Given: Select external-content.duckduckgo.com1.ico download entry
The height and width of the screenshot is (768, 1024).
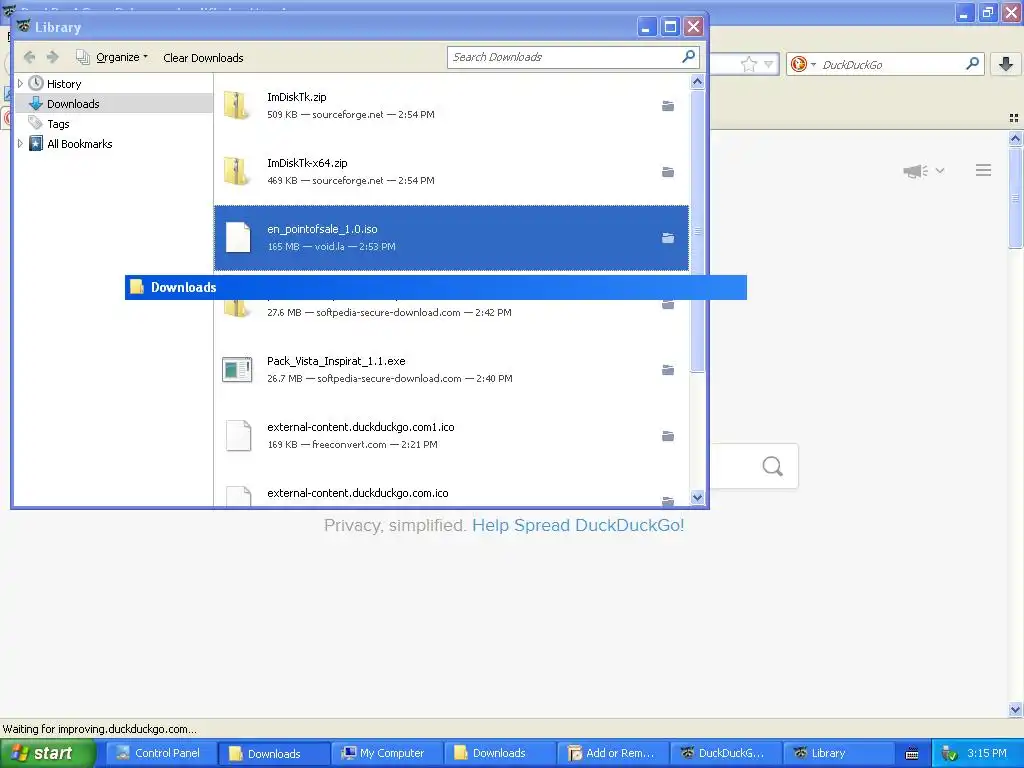Looking at the screenshot, I should click(451, 436).
